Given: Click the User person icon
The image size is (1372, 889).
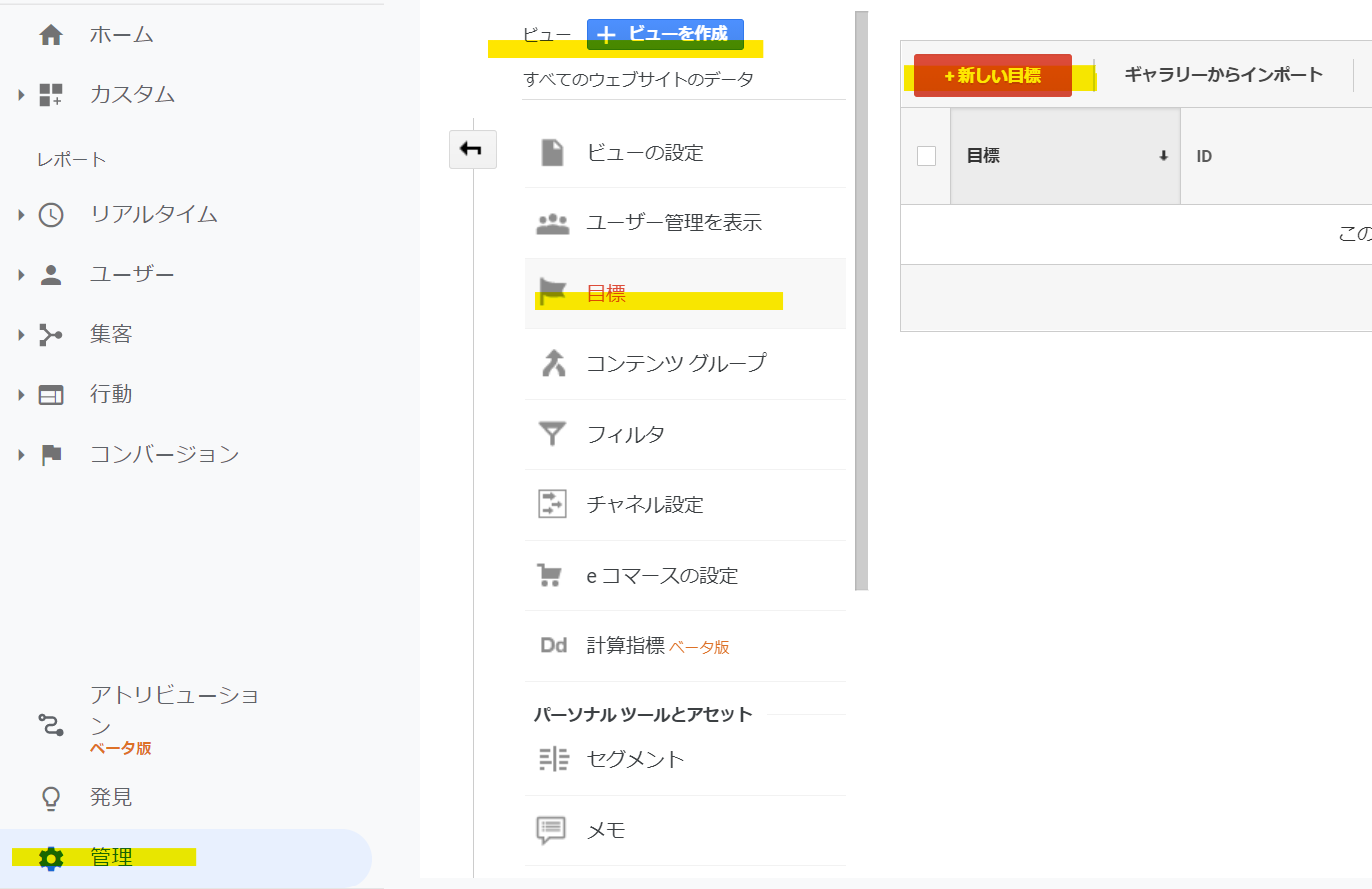Looking at the screenshot, I should point(50,275).
